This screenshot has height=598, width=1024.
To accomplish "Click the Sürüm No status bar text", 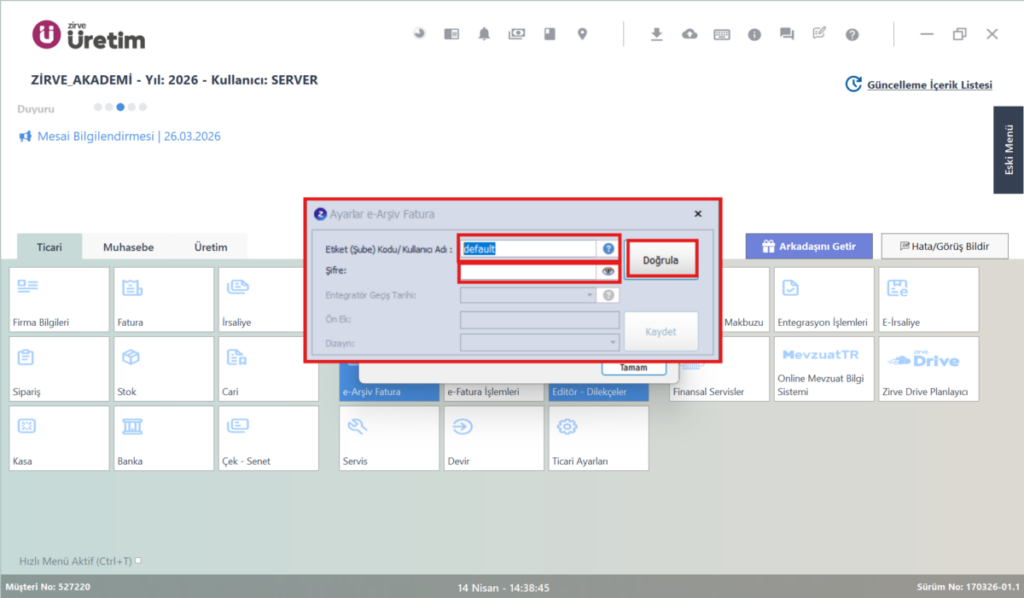I will [968, 586].
